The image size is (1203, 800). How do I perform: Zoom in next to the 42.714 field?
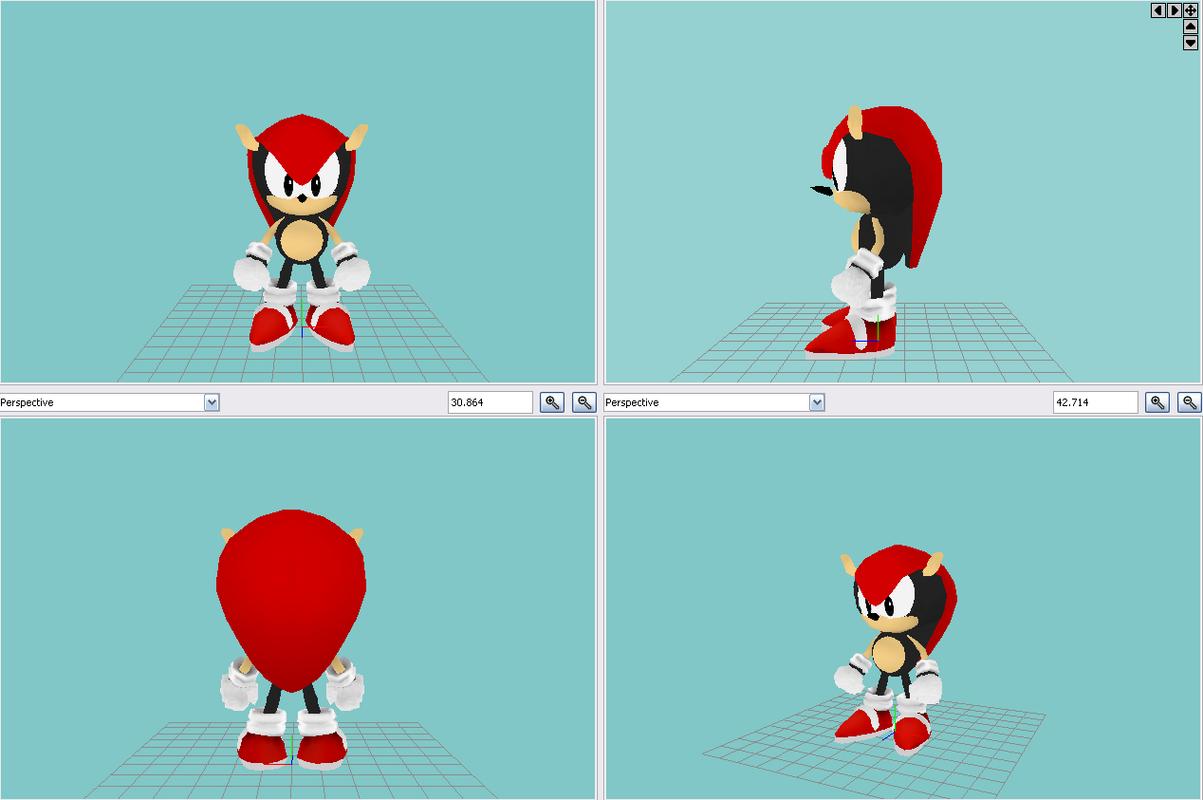click(x=1157, y=402)
